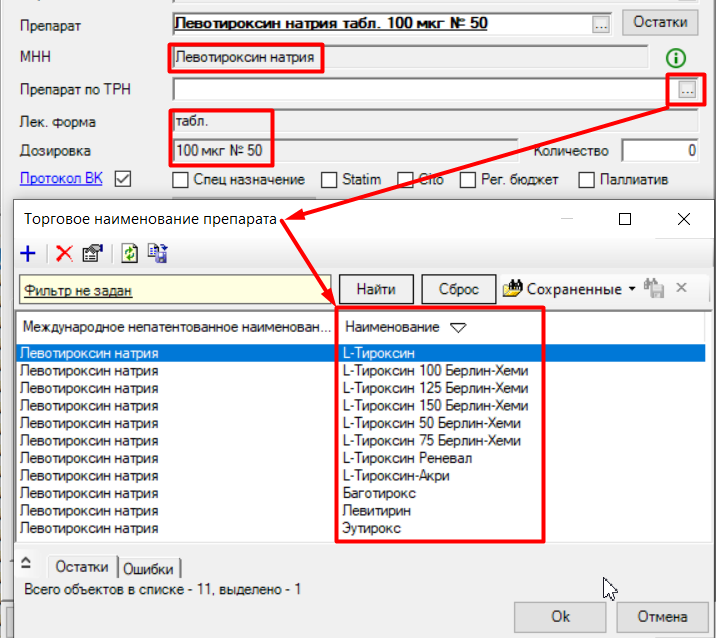Image resolution: width=716 pixels, height=638 pixels.
Task: Select the L-Тироксин 100 Берлин-Хеми row
Action: pyautogui.click(x=361, y=370)
